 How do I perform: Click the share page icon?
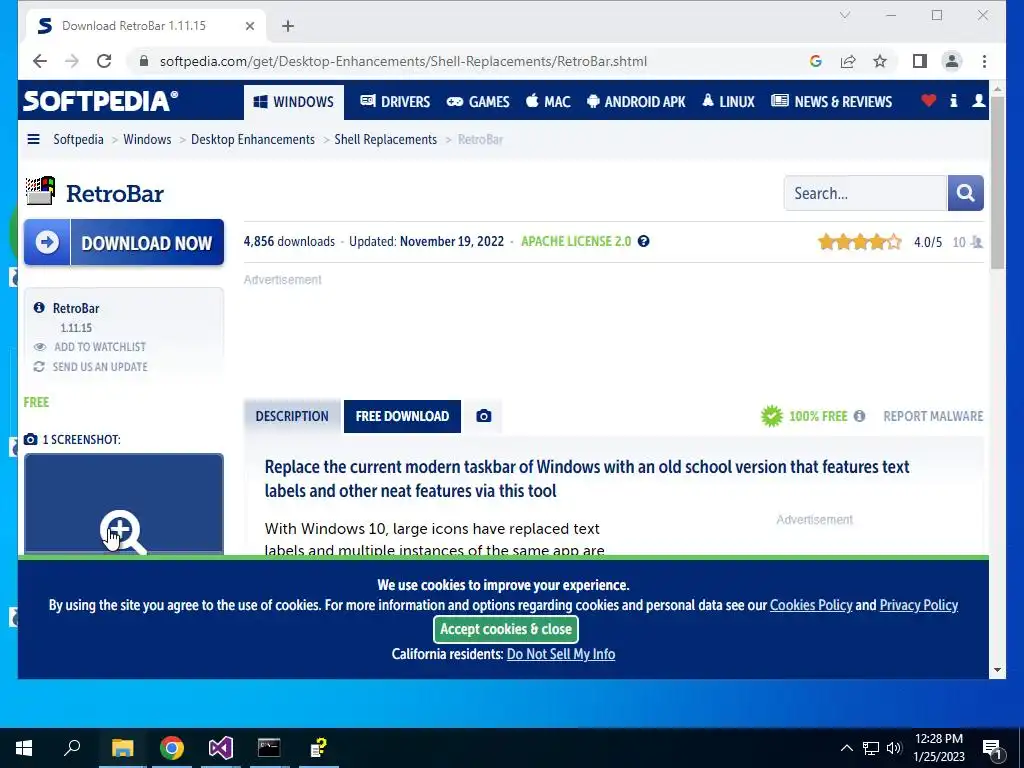coord(848,61)
